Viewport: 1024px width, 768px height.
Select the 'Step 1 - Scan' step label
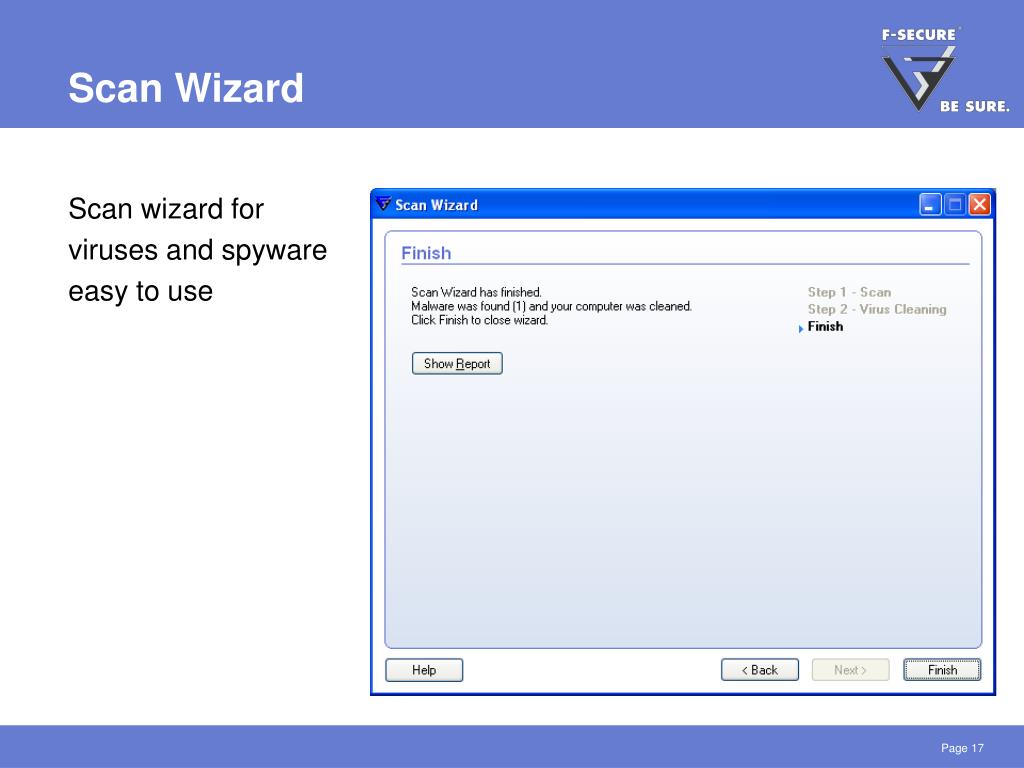849,292
